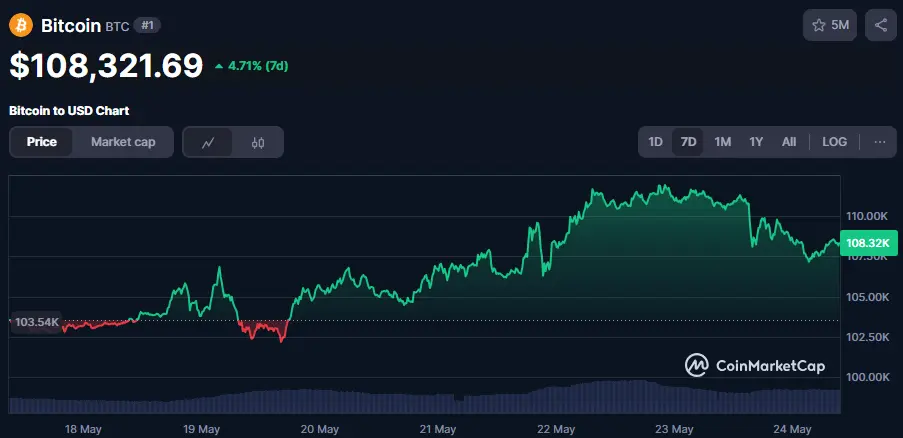Click the Bitcoin to USD Chart heading

coord(69,111)
